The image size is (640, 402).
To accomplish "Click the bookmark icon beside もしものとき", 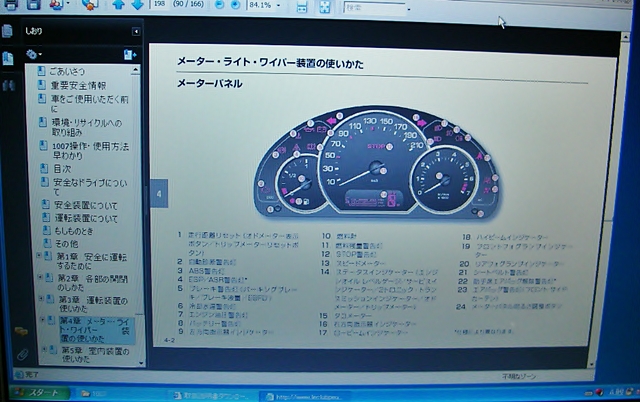I will tap(47, 231).
